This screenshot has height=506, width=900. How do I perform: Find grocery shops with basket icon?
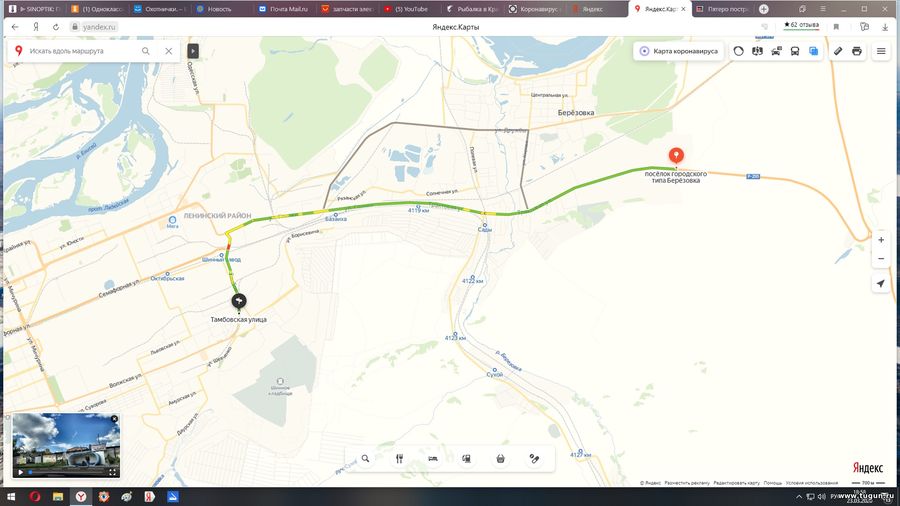[x=501, y=458]
